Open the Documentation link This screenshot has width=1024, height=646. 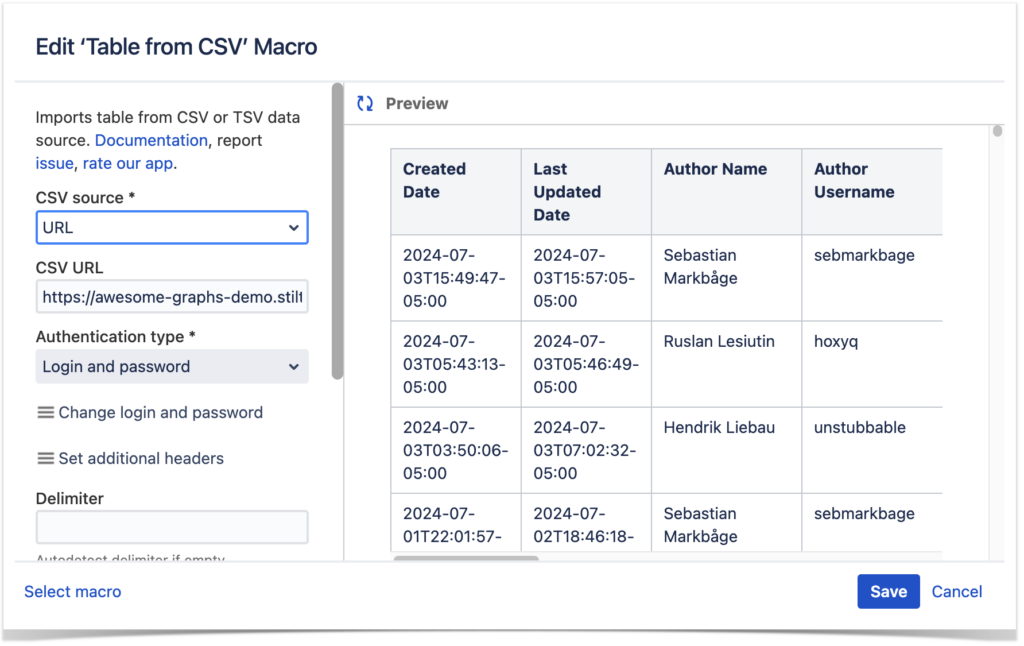(x=151, y=140)
